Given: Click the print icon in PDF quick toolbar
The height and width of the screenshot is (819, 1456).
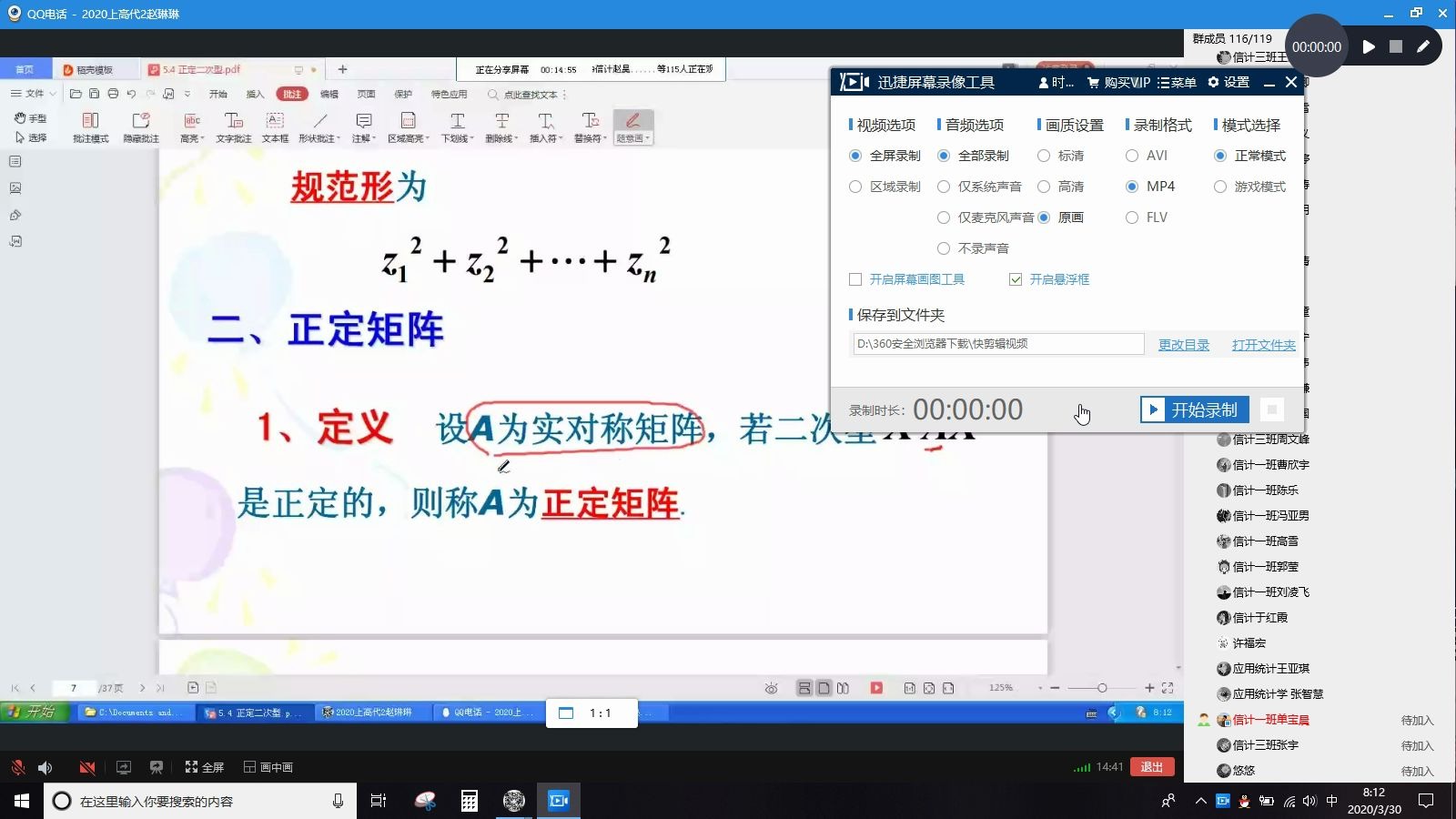Looking at the screenshot, I should pyautogui.click(x=113, y=94).
